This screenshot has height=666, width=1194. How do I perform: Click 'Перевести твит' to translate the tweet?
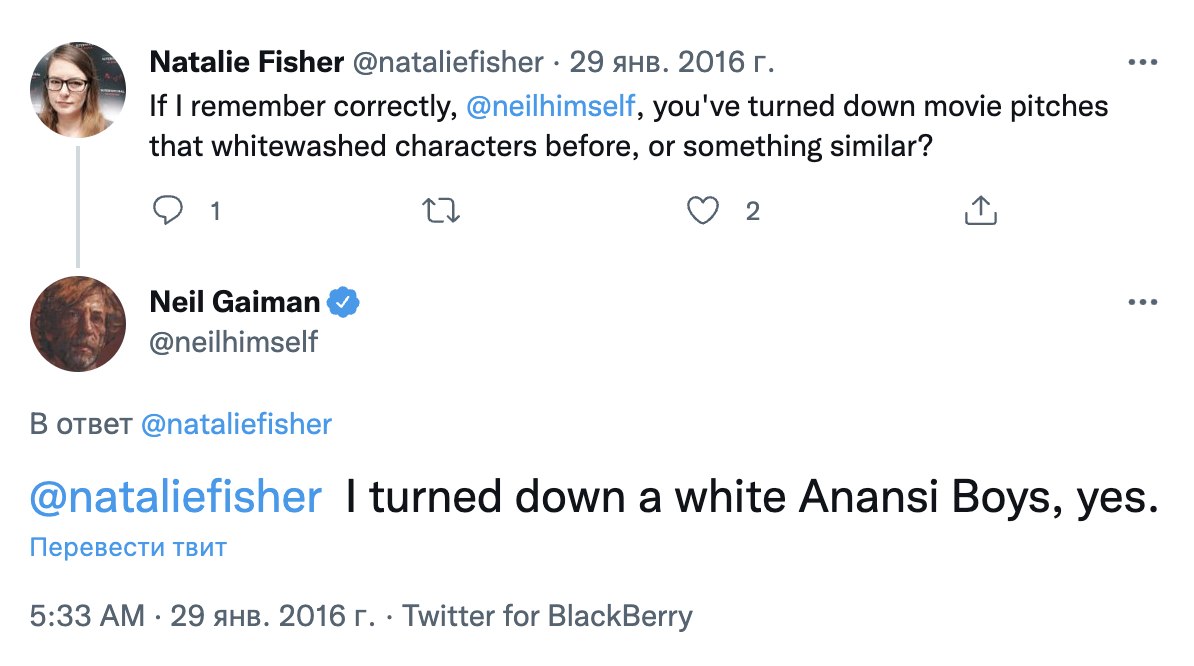(x=128, y=547)
